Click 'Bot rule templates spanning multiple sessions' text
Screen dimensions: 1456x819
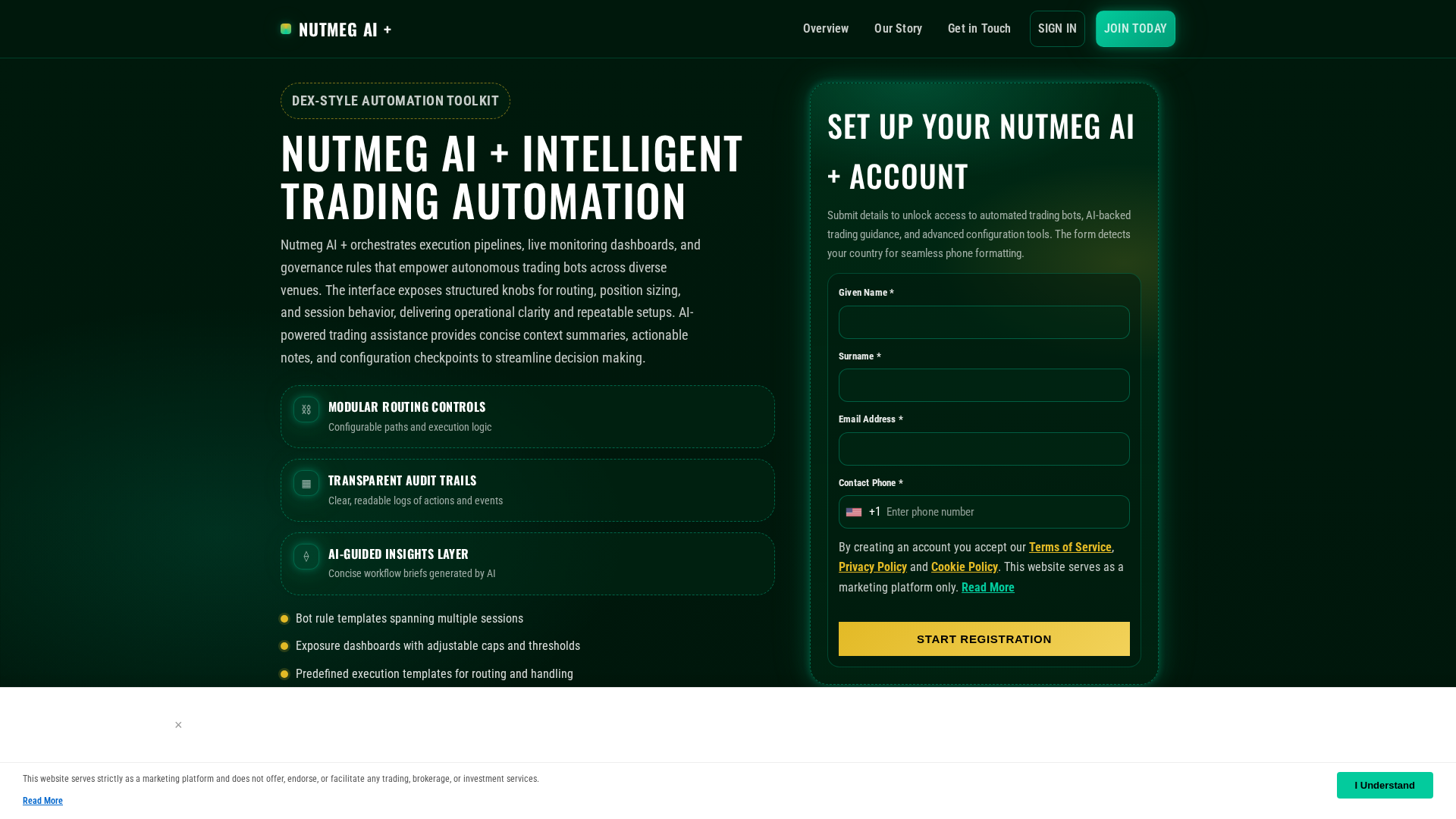click(409, 619)
